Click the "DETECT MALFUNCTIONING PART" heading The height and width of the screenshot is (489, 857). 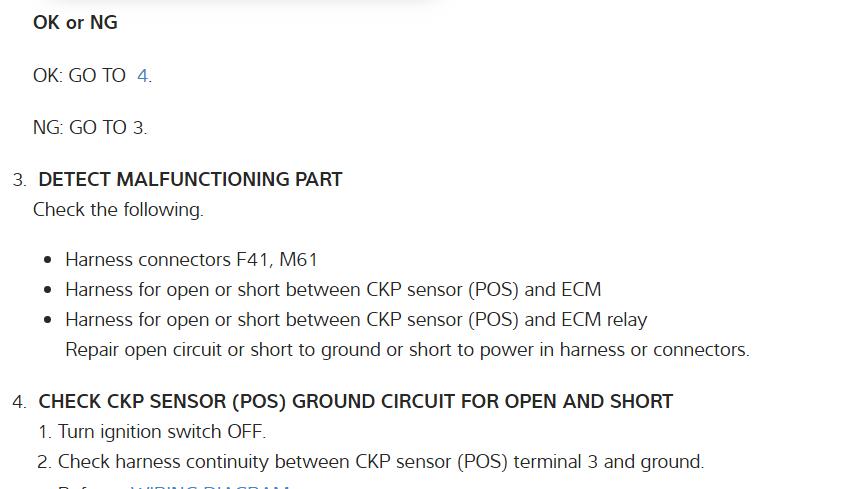point(190,180)
